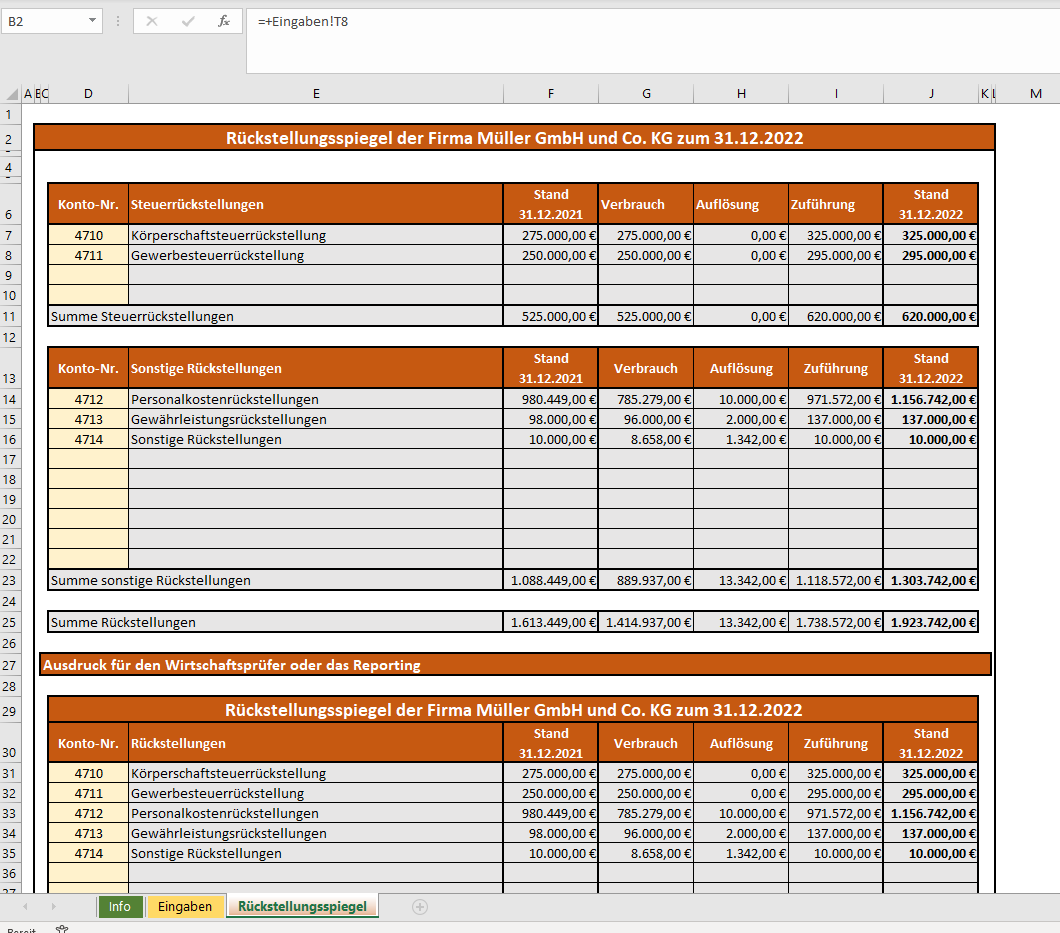Screen dimensions: 1060x933
Task: Click Gewerbesteuerrückstellung in row 8
Action: coord(316,256)
